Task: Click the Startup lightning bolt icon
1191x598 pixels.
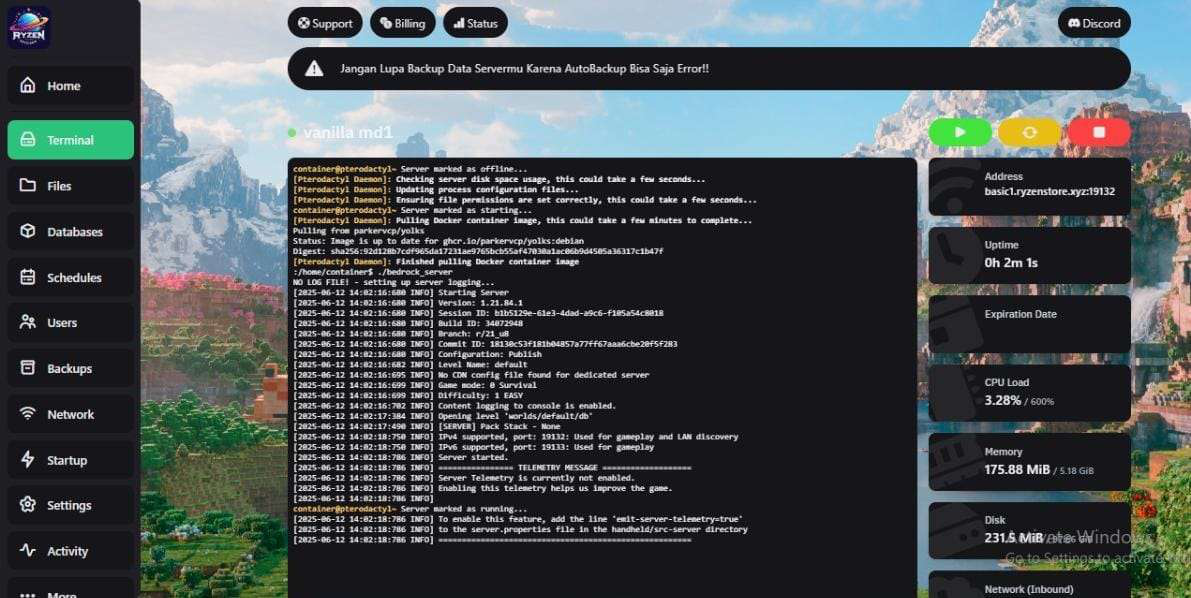Action: 28,460
